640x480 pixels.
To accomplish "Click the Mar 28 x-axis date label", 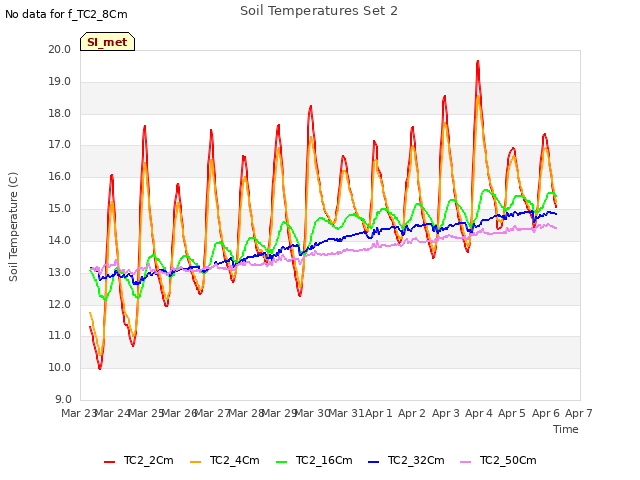I will click(246, 413).
